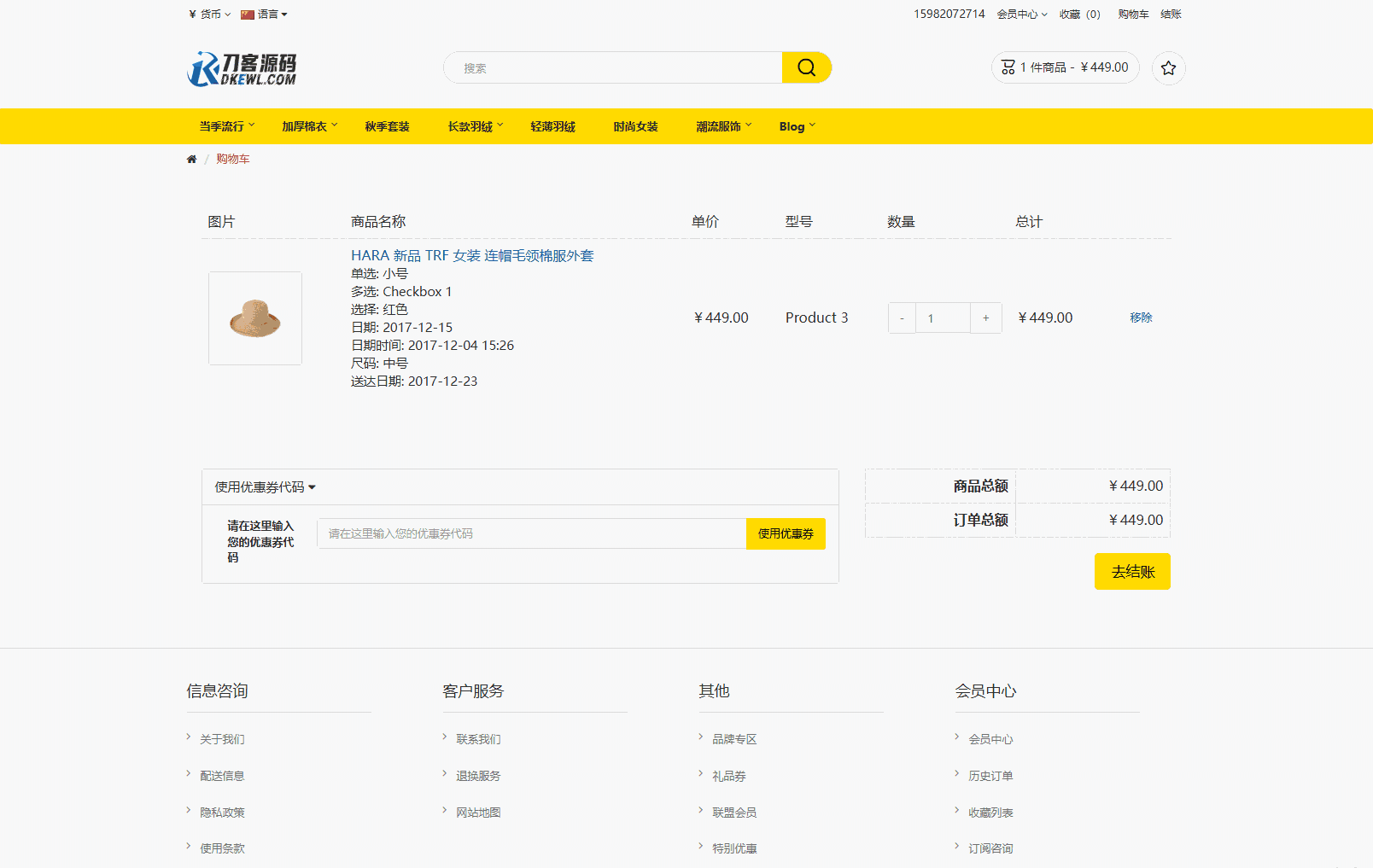
Task: Open the 货币 currency dropdown
Action: pos(210,15)
